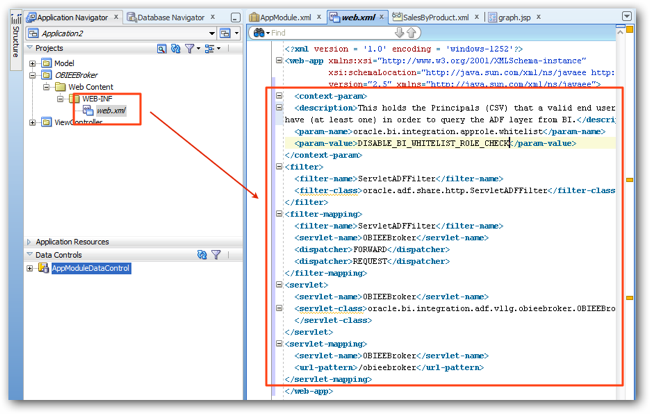
Task: Close the Application Navigator tab
Action: point(116,17)
